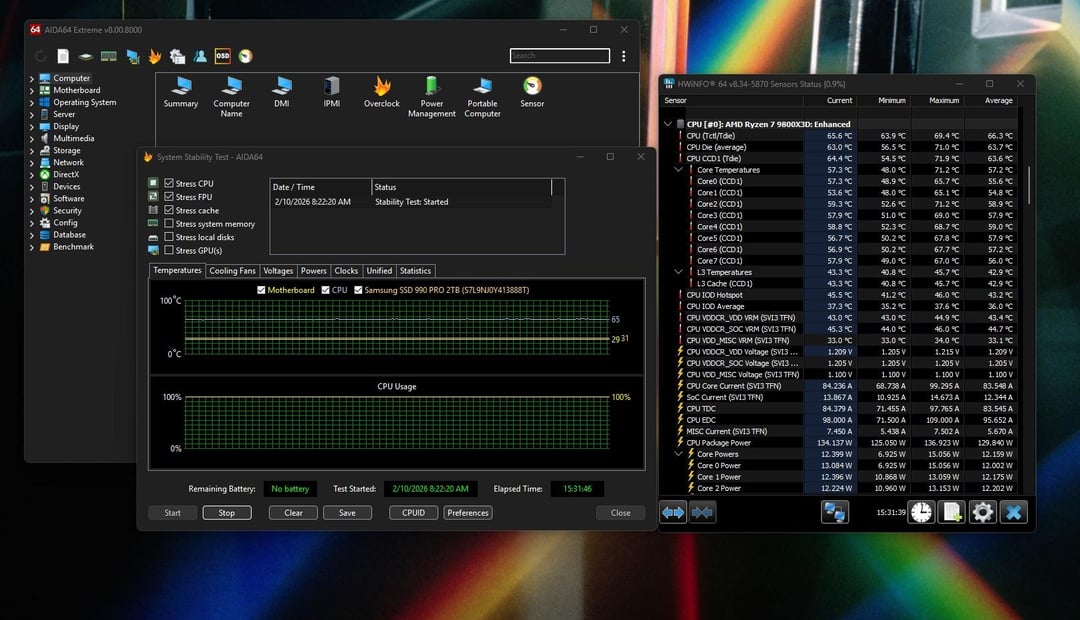The width and height of the screenshot is (1080, 620).
Task: Open the Sensor icon in AIDA64
Action: click(532, 88)
